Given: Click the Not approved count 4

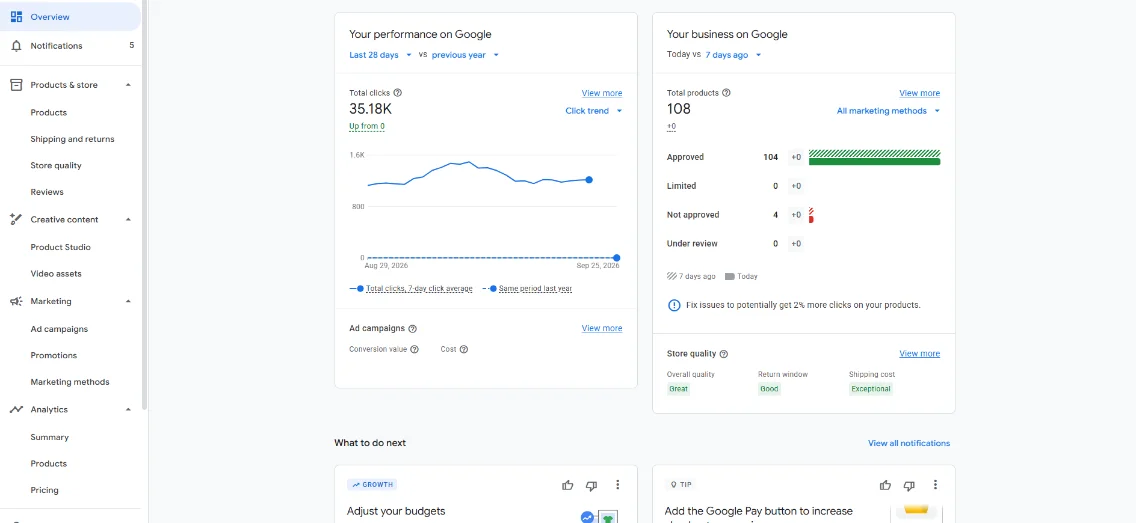Looking at the screenshot, I should pyautogui.click(x=775, y=215).
